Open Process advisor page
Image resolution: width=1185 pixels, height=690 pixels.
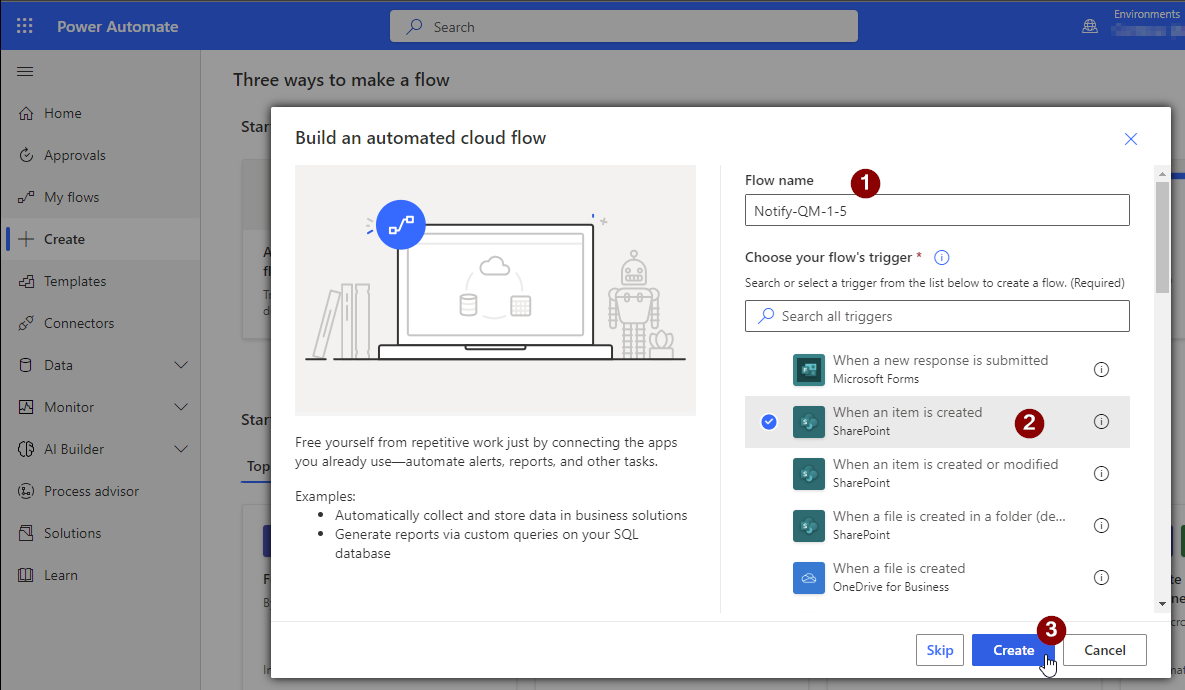(101, 491)
